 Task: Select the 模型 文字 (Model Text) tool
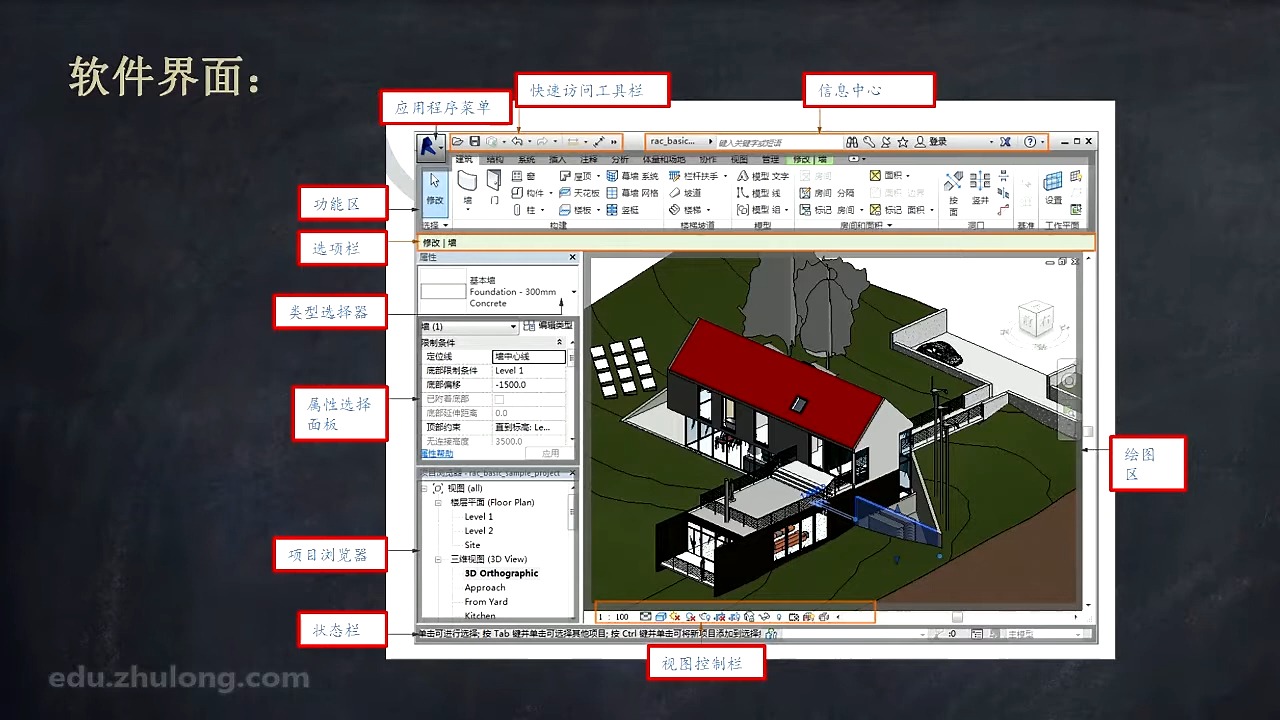coord(763,176)
